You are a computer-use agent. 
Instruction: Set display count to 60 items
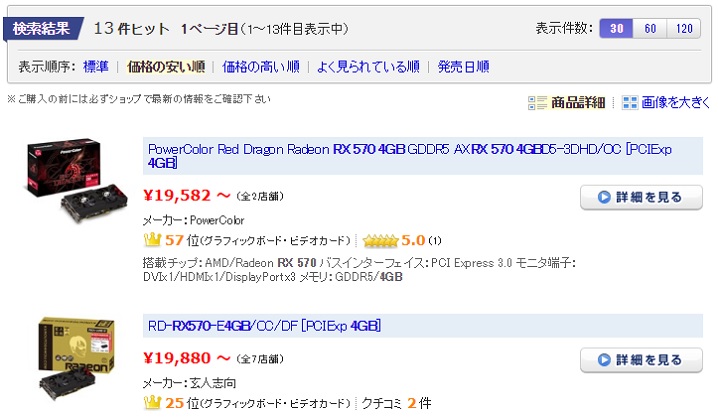tap(650, 28)
